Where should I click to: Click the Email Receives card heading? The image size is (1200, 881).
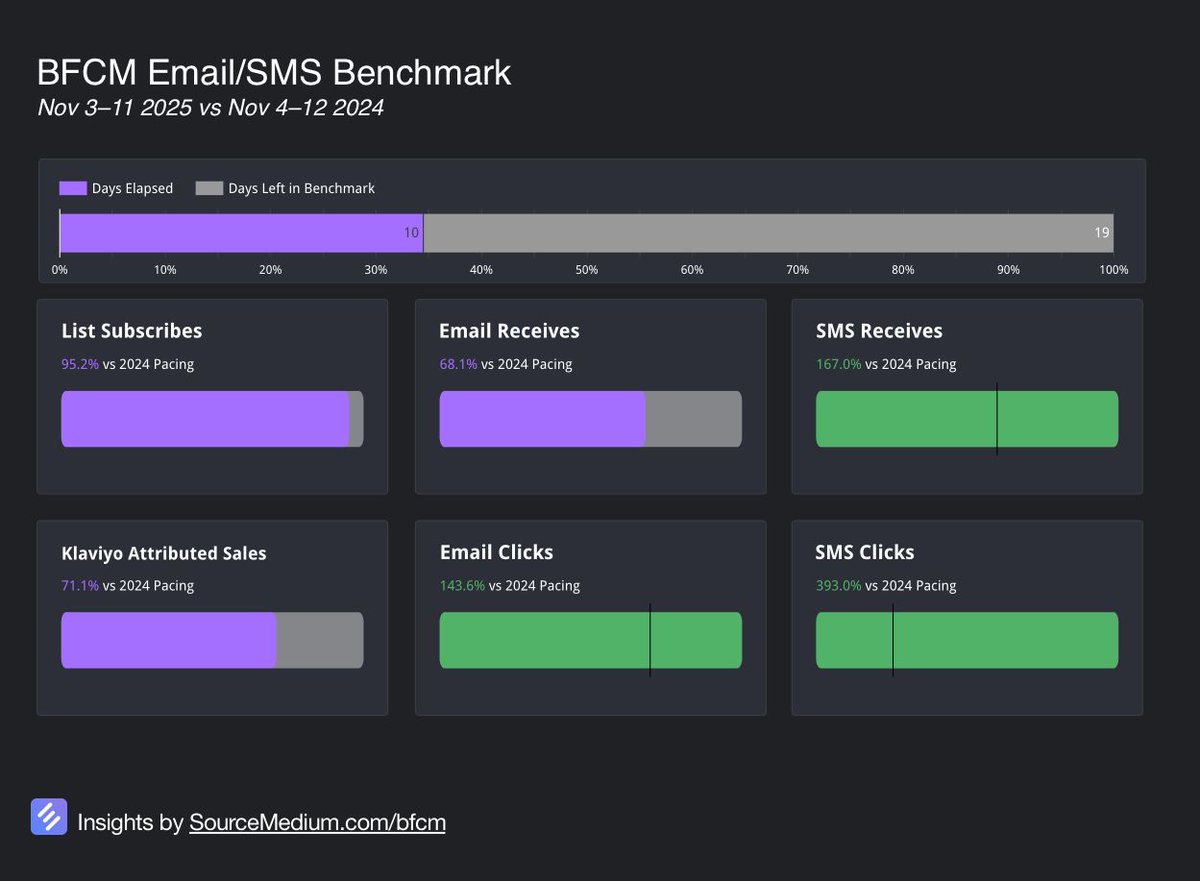[509, 331]
